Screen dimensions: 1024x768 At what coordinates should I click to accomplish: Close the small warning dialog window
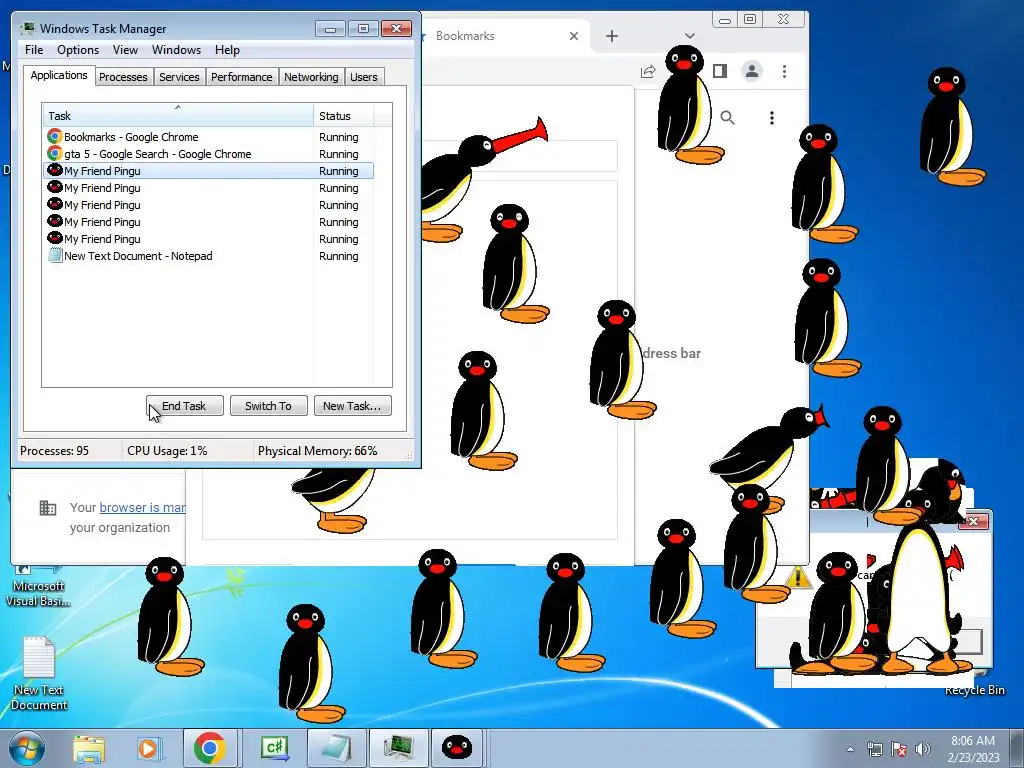click(x=973, y=521)
